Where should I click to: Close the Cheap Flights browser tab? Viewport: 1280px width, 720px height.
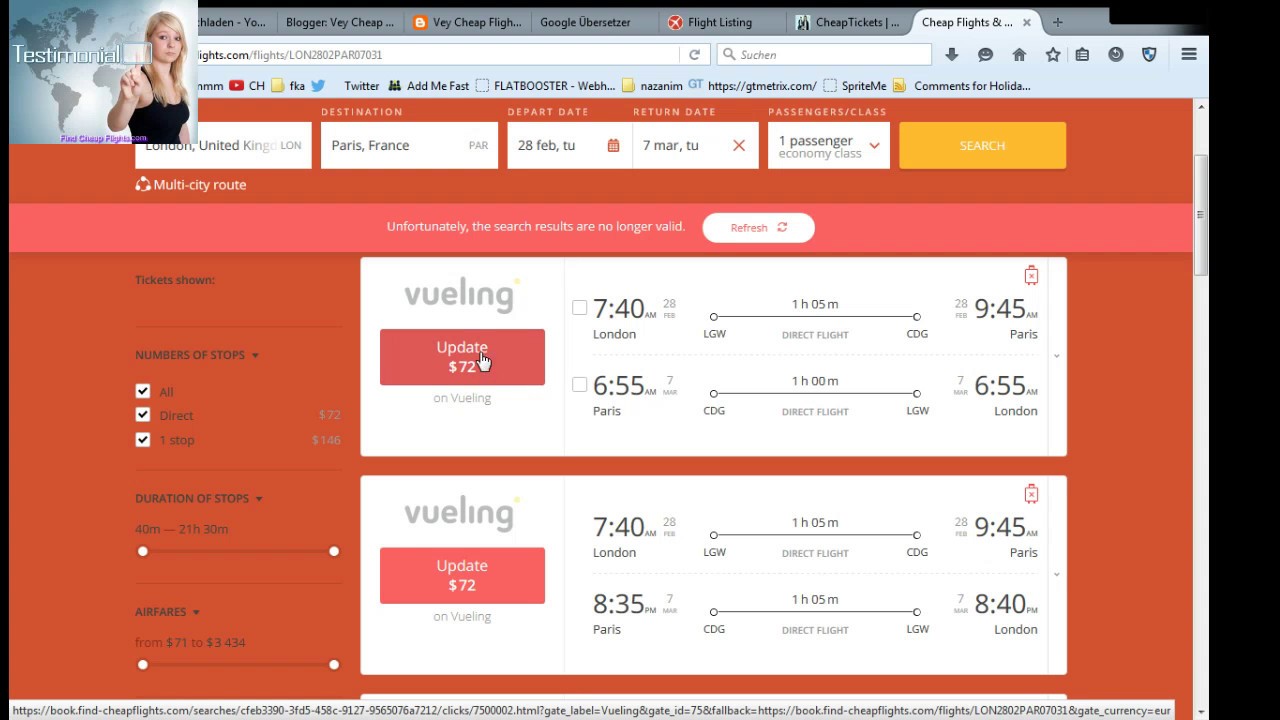pos(1026,22)
